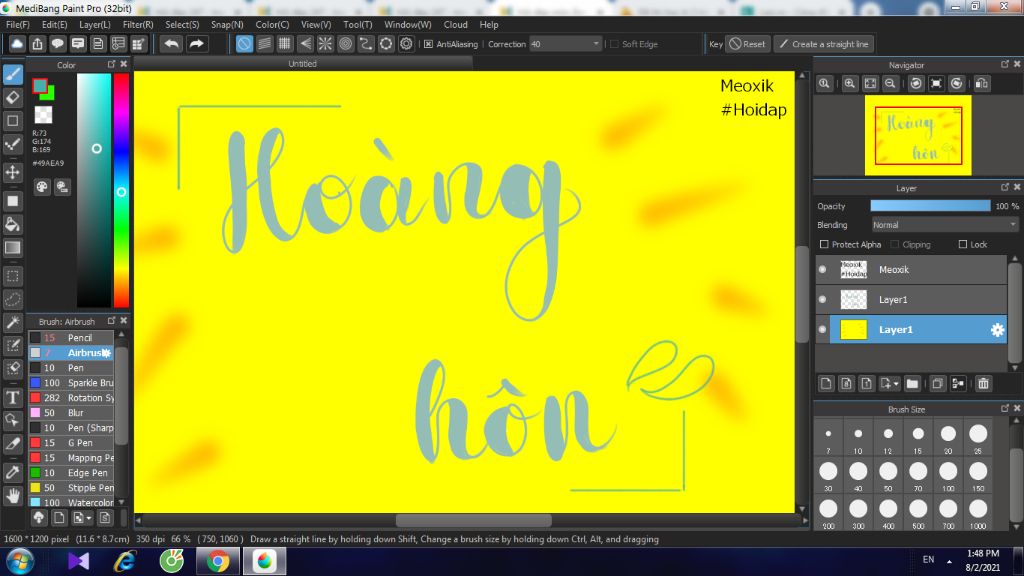Select the Gradient tool
The width and height of the screenshot is (1024, 576).
[12, 248]
